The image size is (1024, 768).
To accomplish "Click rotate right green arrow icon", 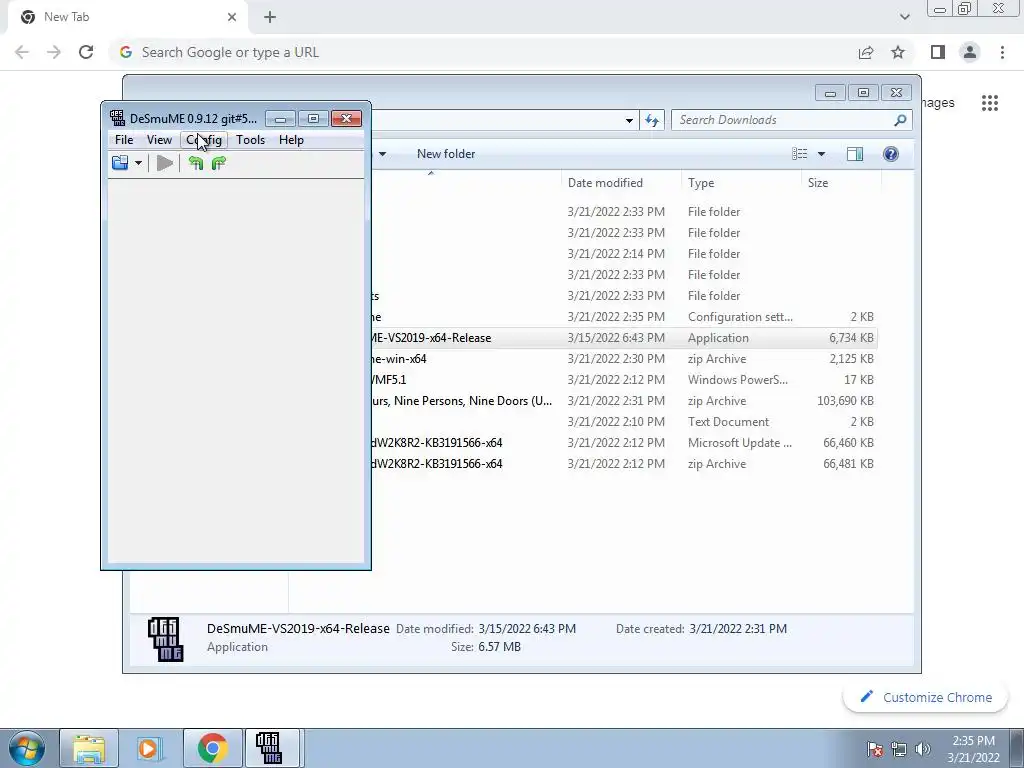I will (x=218, y=163).
